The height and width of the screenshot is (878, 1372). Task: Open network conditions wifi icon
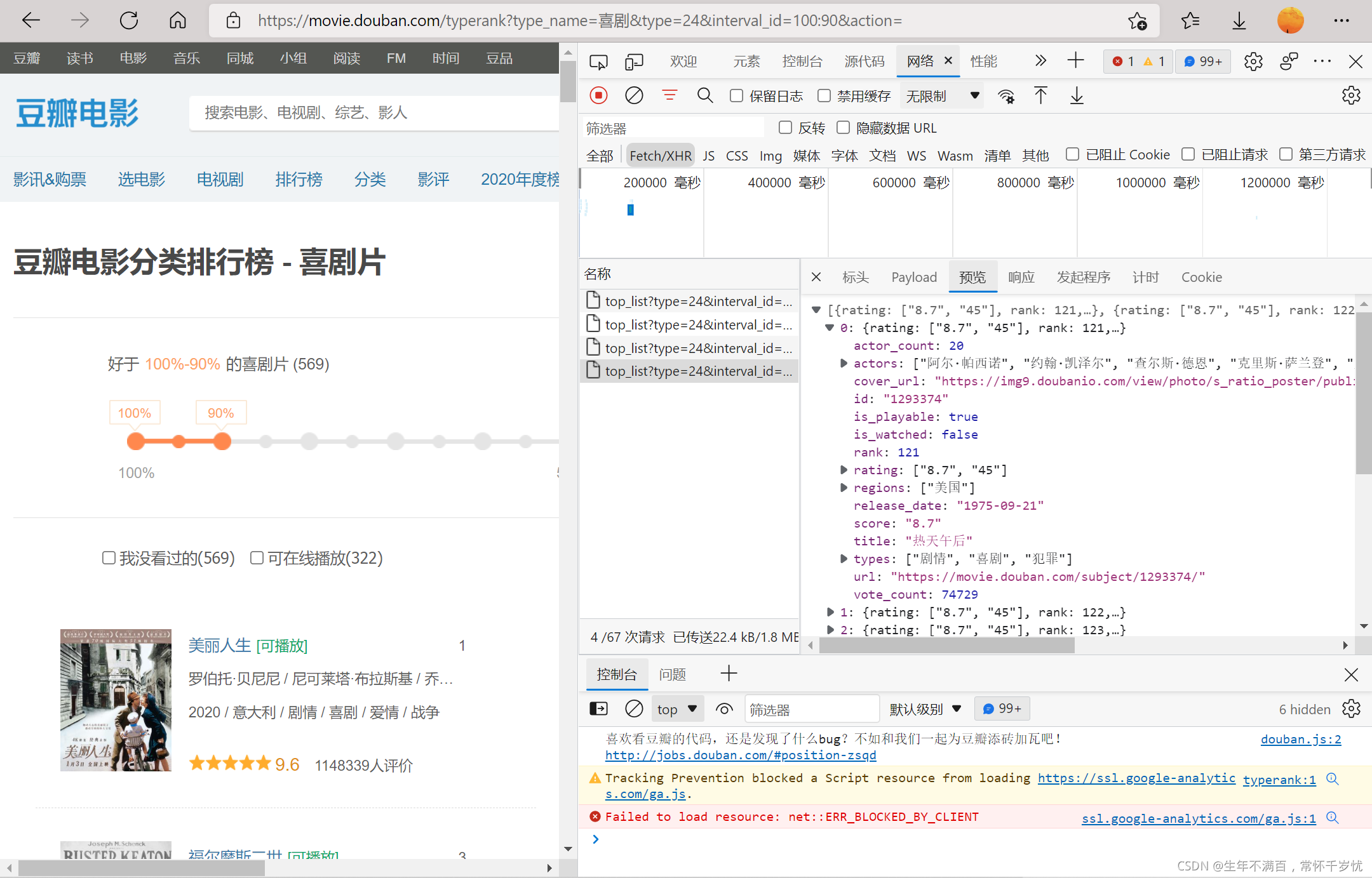click(1006, 96)
